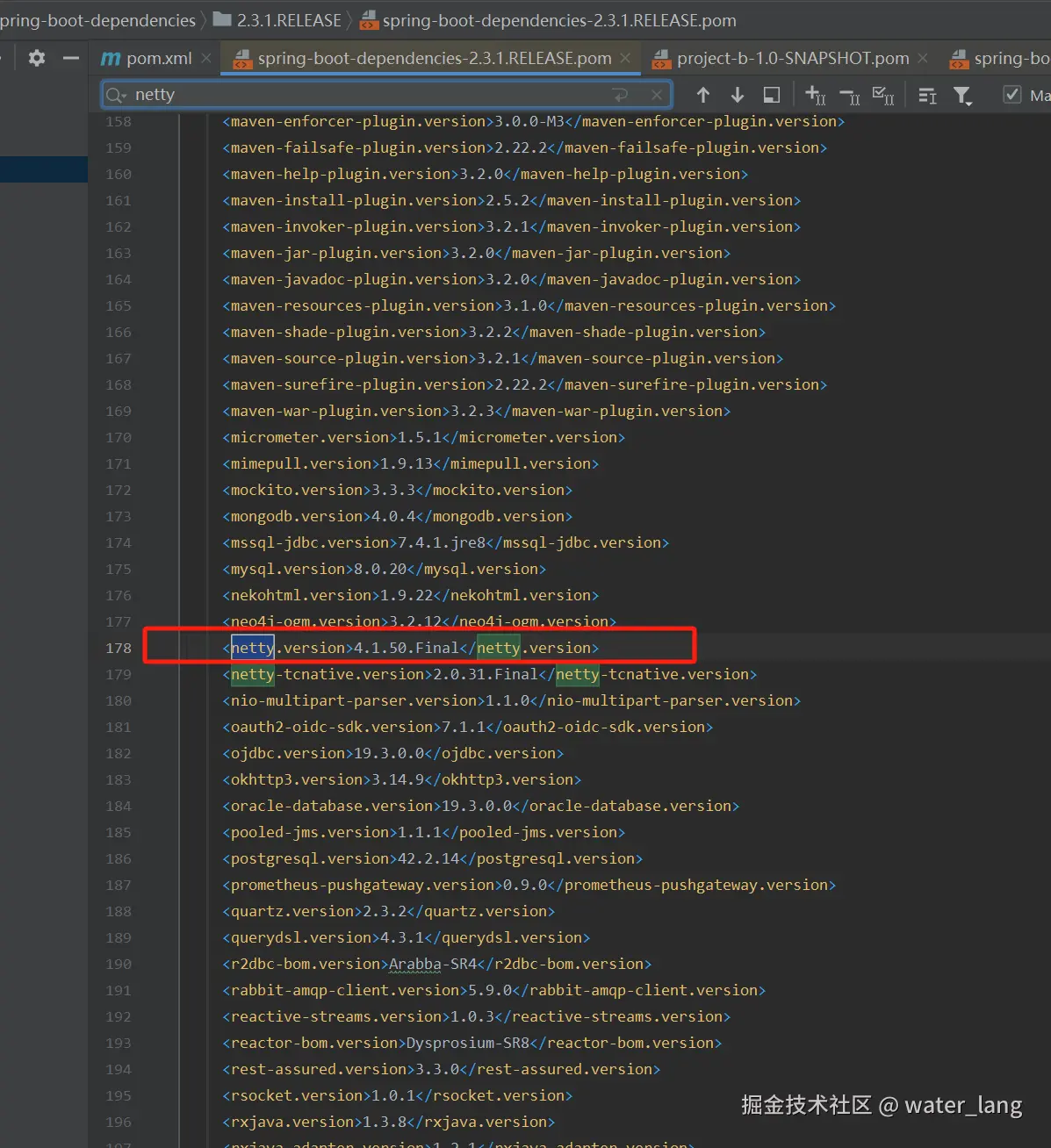Click line number 178 in gutter
This screenshot has height=1148, width=1051.
(x=119, y=648)
